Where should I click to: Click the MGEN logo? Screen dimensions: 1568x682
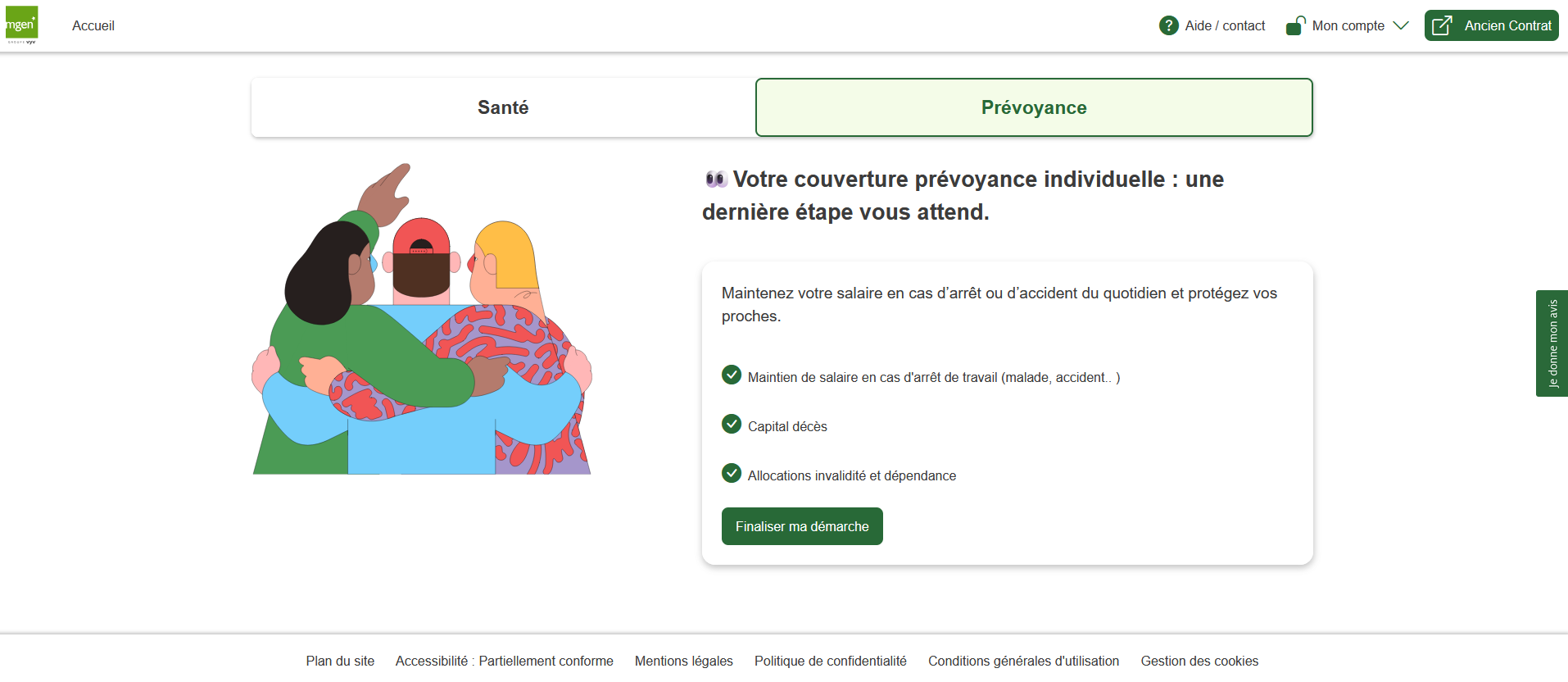coord(21,25)
